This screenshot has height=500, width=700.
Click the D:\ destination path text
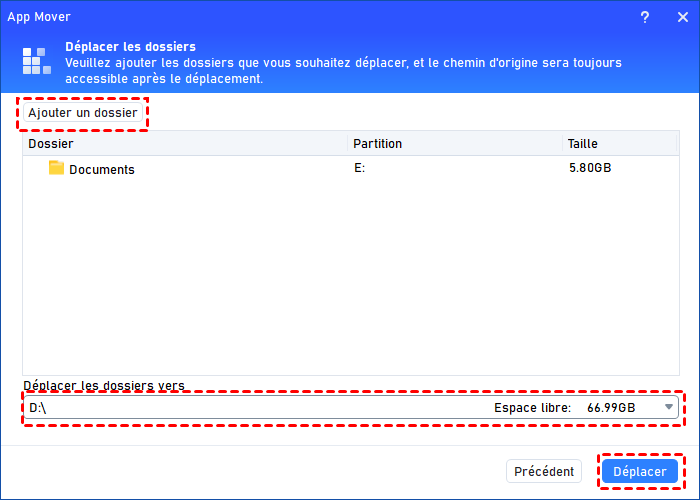coord(38,408)
